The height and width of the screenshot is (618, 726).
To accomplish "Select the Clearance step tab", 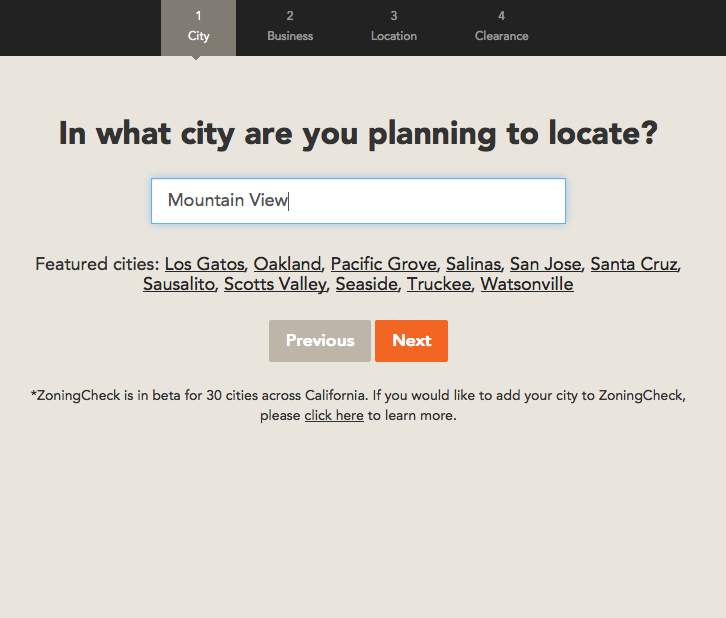I will pyautogui.click(x=501, y=27).
